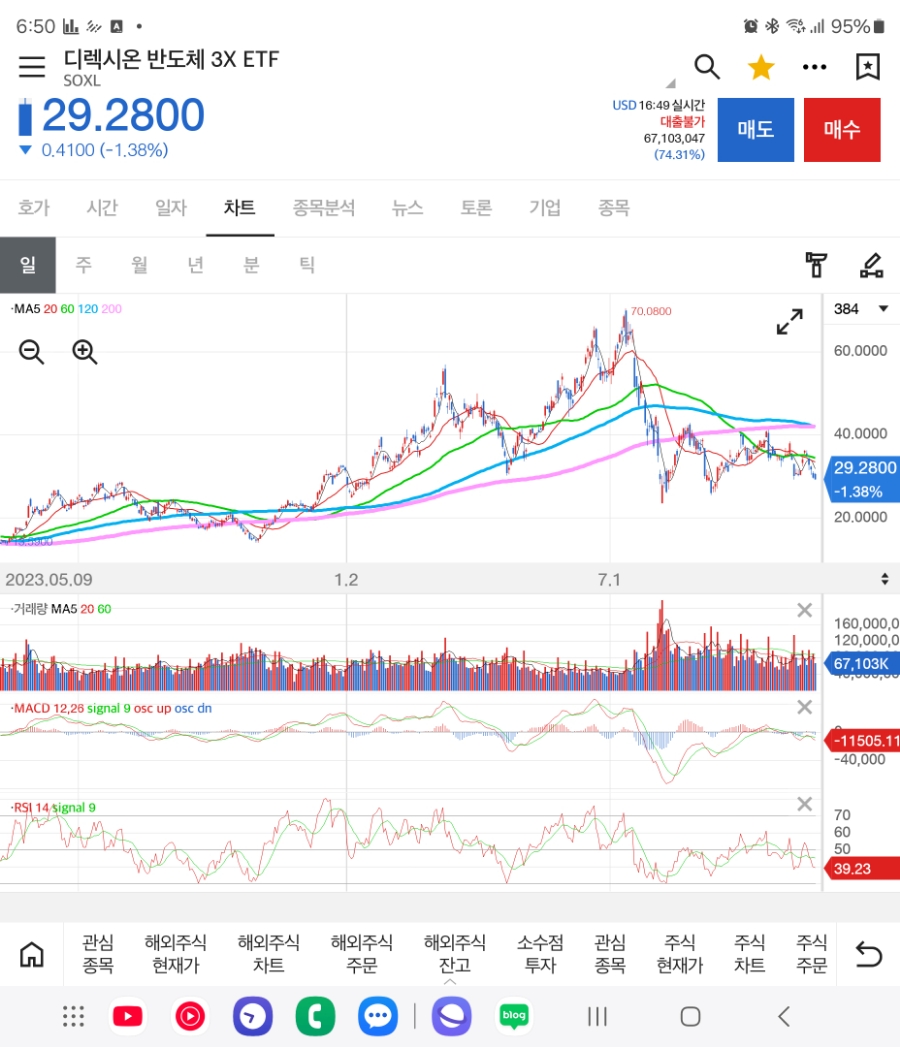Expand the chart to fullscreen

coord(790,321)
